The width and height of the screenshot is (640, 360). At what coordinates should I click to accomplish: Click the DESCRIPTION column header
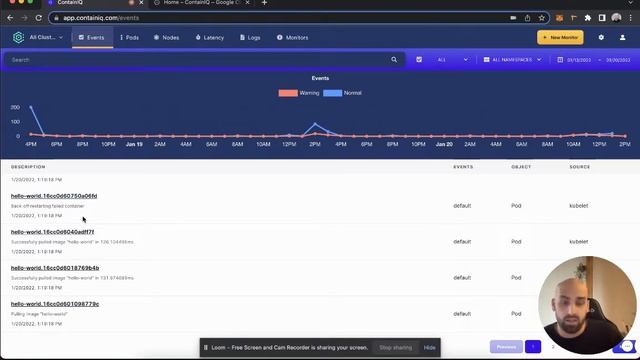click(x=28, y=167)
